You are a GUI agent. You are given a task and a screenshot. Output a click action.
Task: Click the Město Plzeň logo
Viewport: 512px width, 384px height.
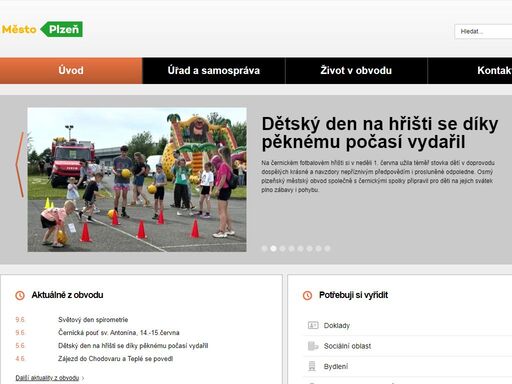pyautogui.click(x=42, y=29)
